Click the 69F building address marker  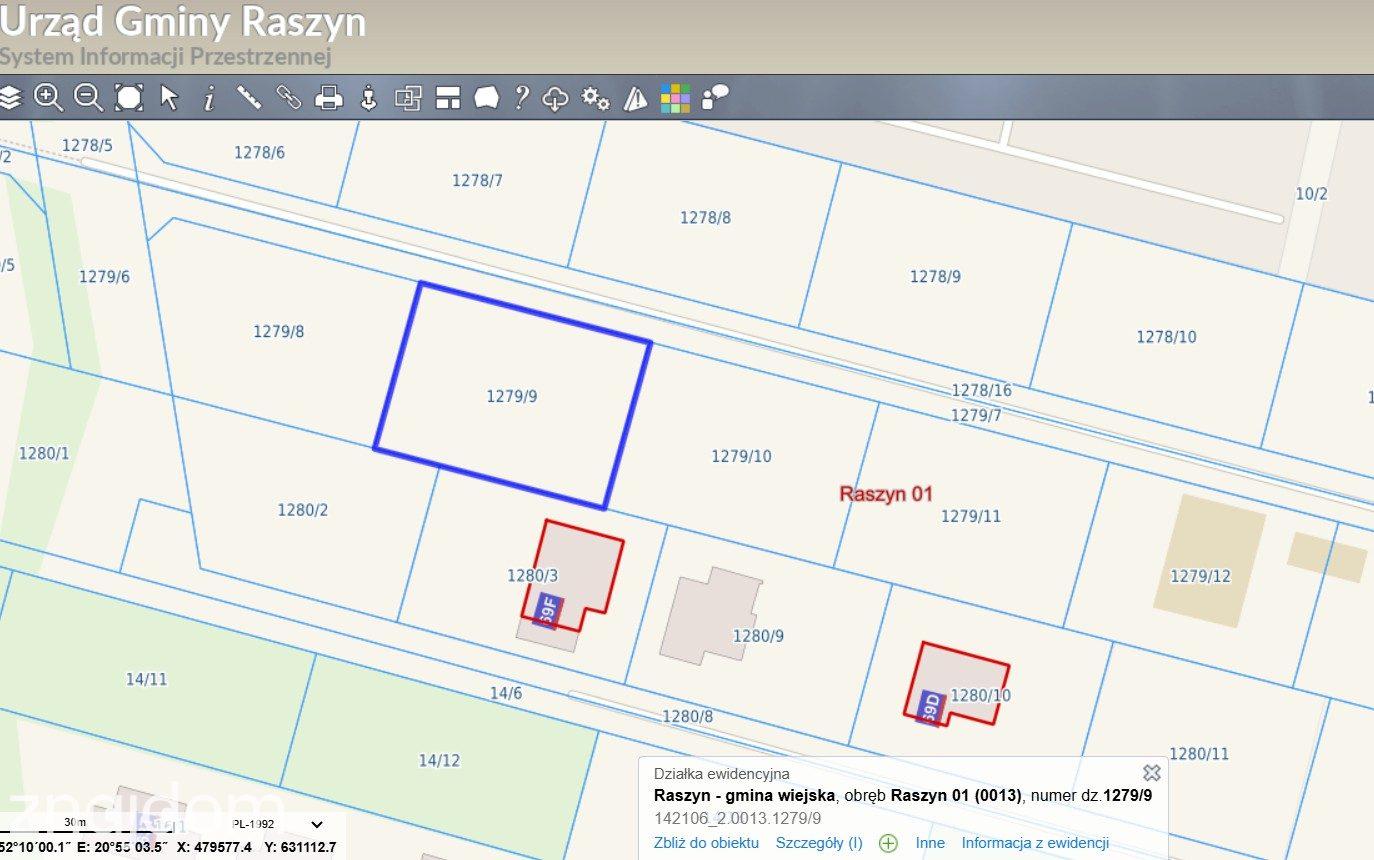(547, 610)
